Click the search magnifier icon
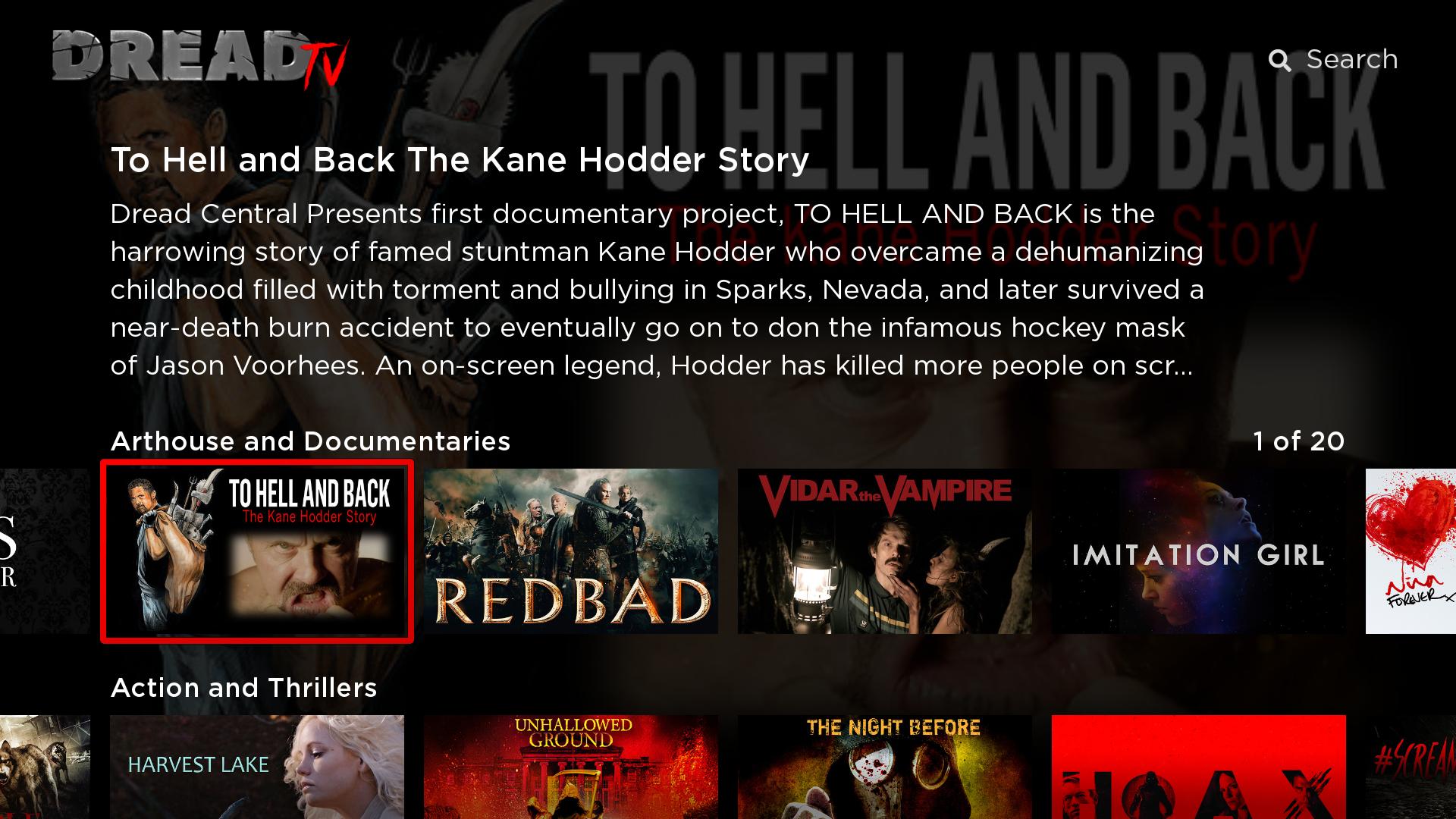The image size is (1456, 819). pyautogui.click(x=1279, y=60)
